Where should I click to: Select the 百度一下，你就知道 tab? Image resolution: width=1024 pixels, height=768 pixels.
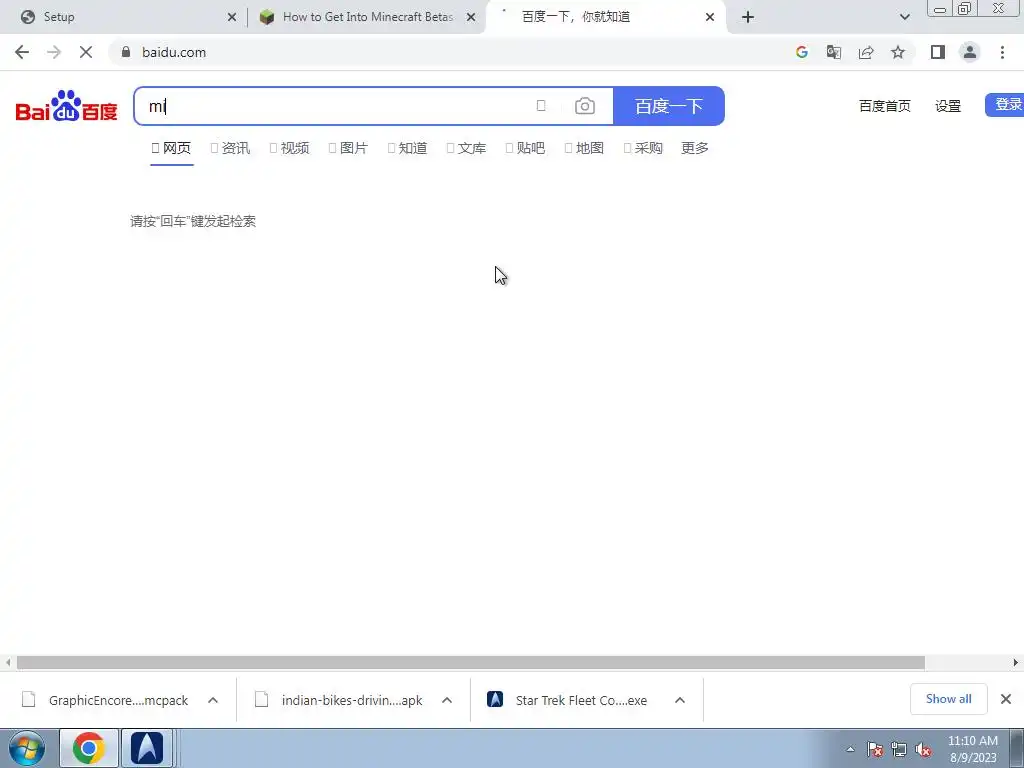(607, 17)
